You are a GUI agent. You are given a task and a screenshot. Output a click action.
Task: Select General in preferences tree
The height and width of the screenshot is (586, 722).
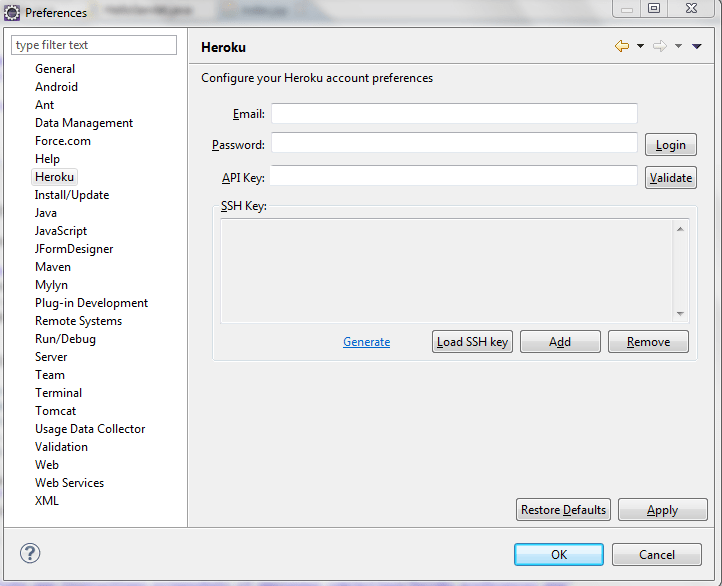coord(55,69)
